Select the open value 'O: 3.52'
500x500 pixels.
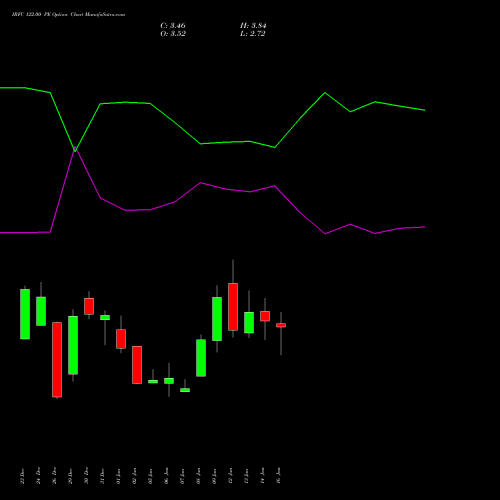point(173,34)
